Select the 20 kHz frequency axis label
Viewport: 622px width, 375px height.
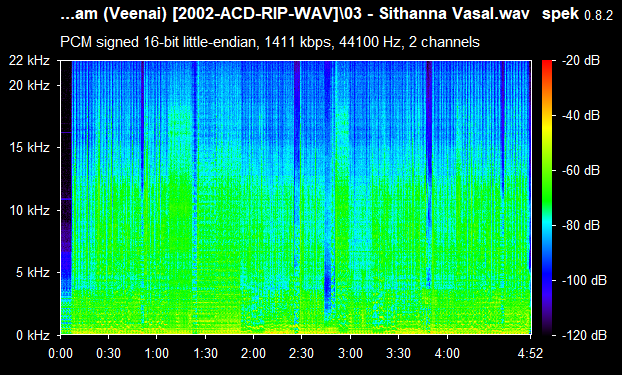coord(30,85)
